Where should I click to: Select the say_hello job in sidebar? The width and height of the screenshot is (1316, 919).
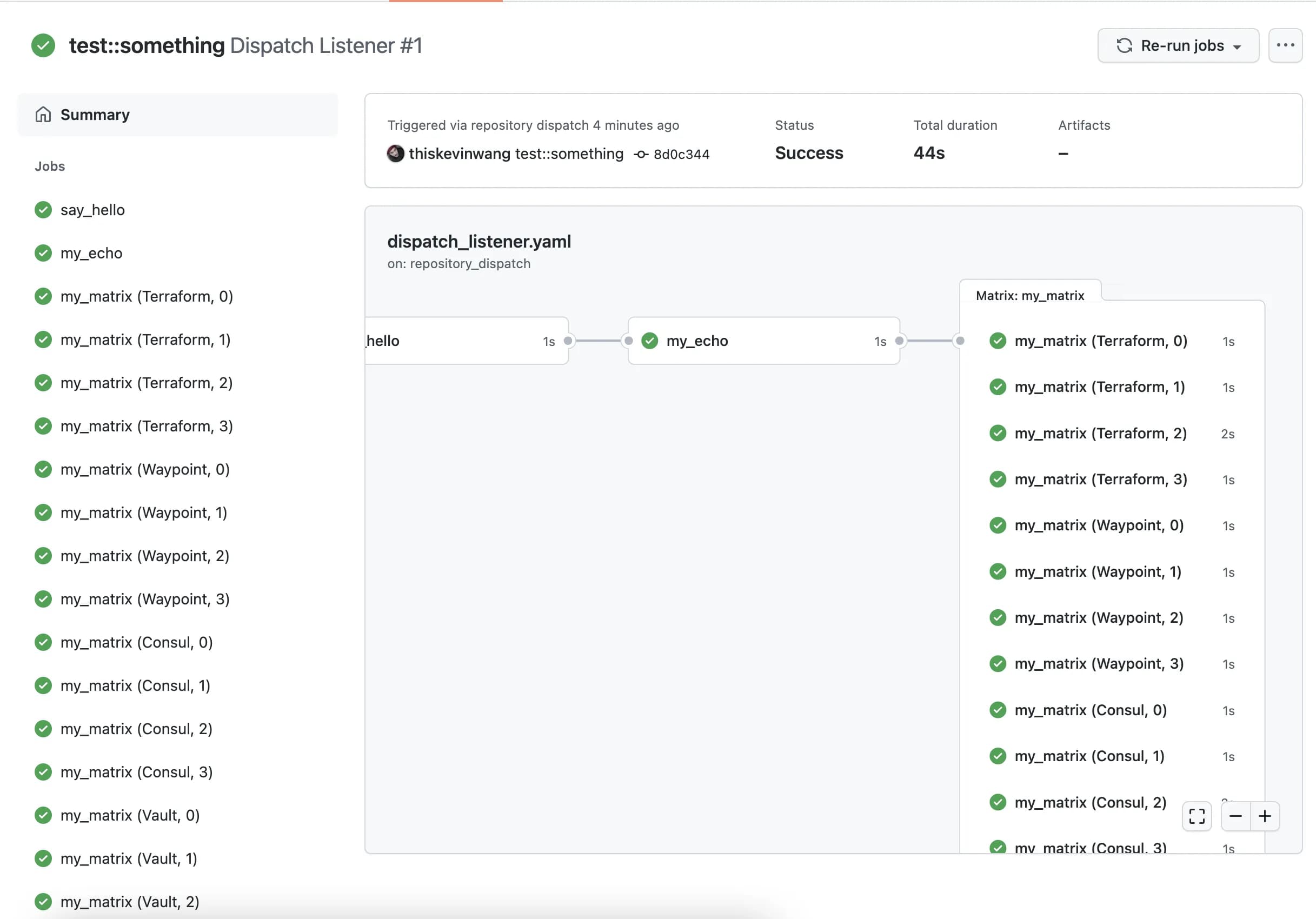pyautogui.click(x=92, y=210)
